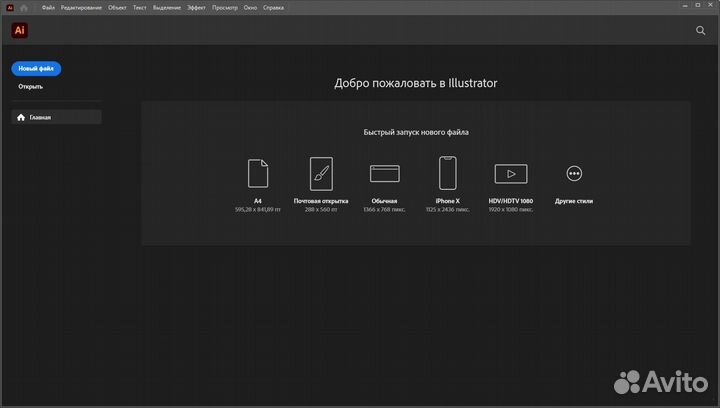Click the Быстрый запуск нового файла text
The height and width of the screenshot is (408, 720).
416,132
